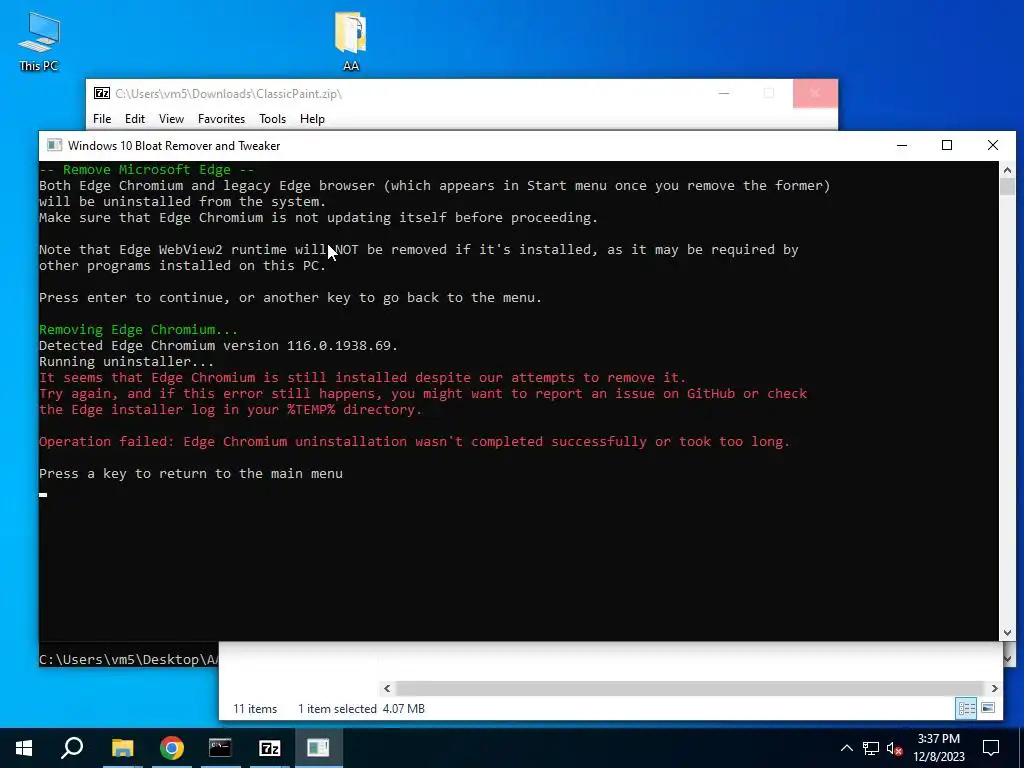Switch to details view in file window
The image size is (1024, 768).
click(967, 709)
